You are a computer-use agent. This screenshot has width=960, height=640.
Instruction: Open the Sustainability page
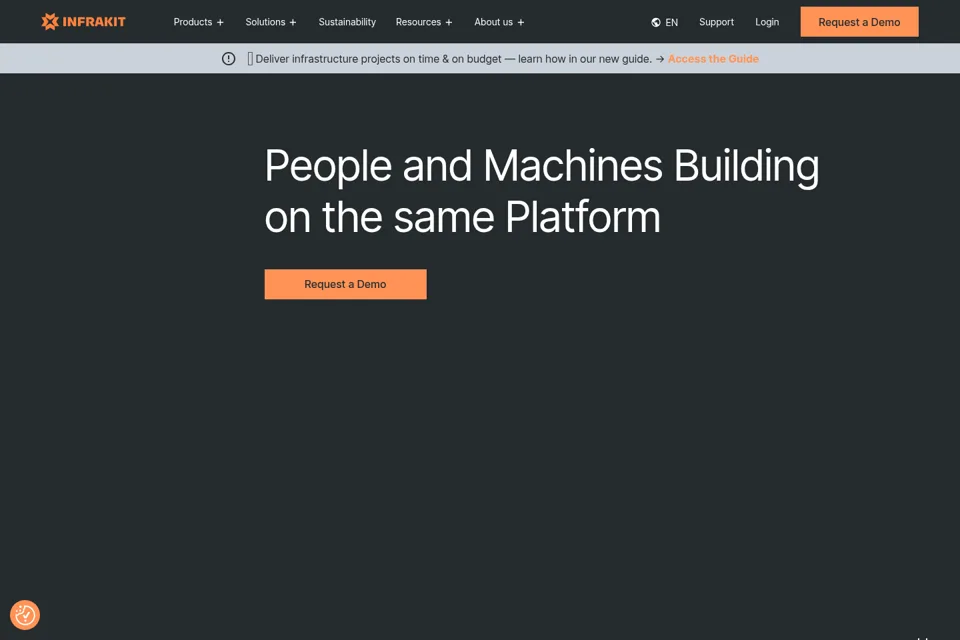347,22
